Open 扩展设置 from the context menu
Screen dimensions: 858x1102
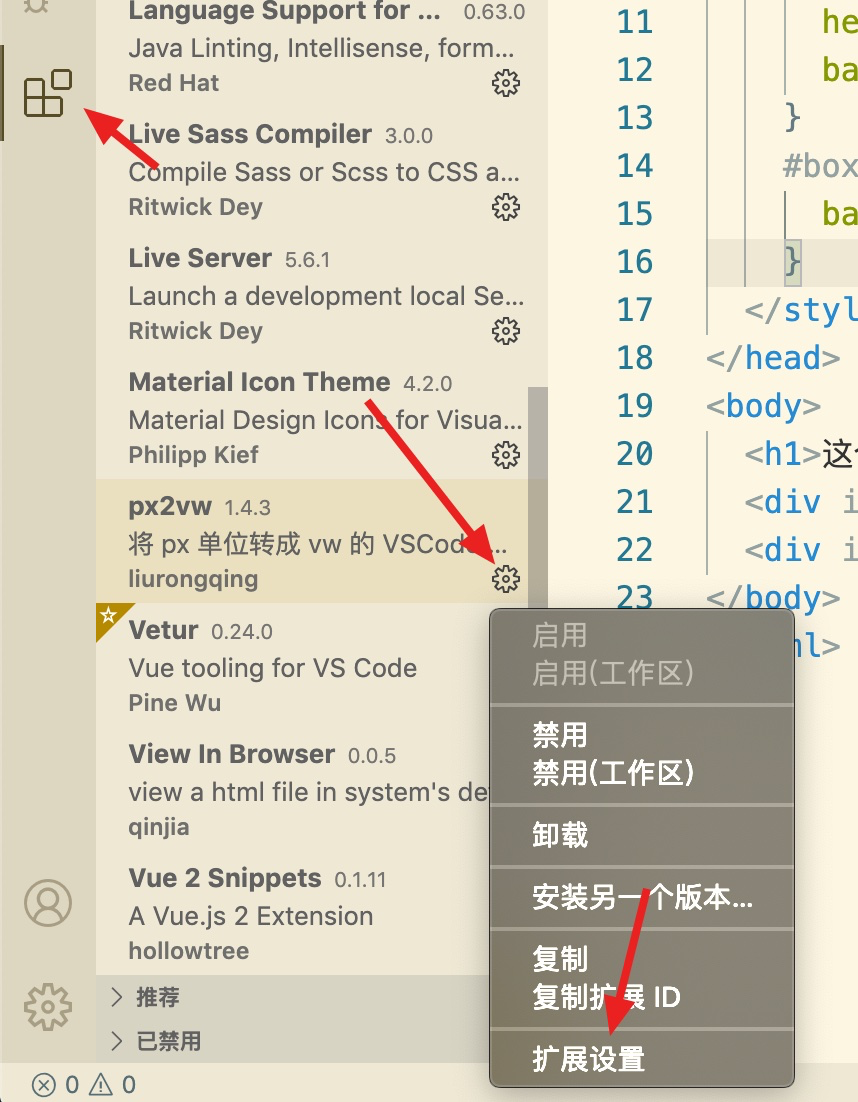pos(588,1058)
